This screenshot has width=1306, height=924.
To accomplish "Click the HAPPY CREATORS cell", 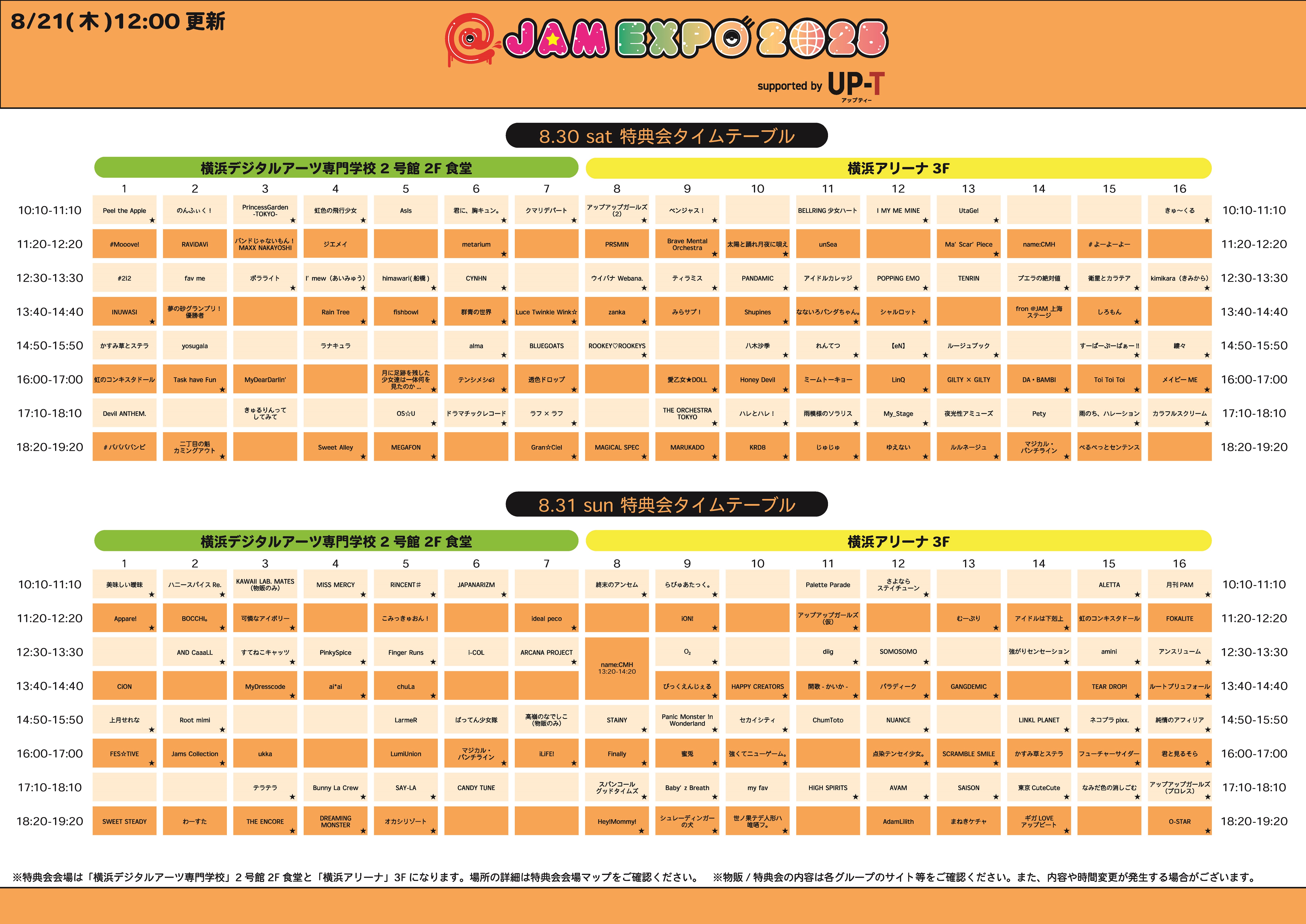I will point(757,686).
